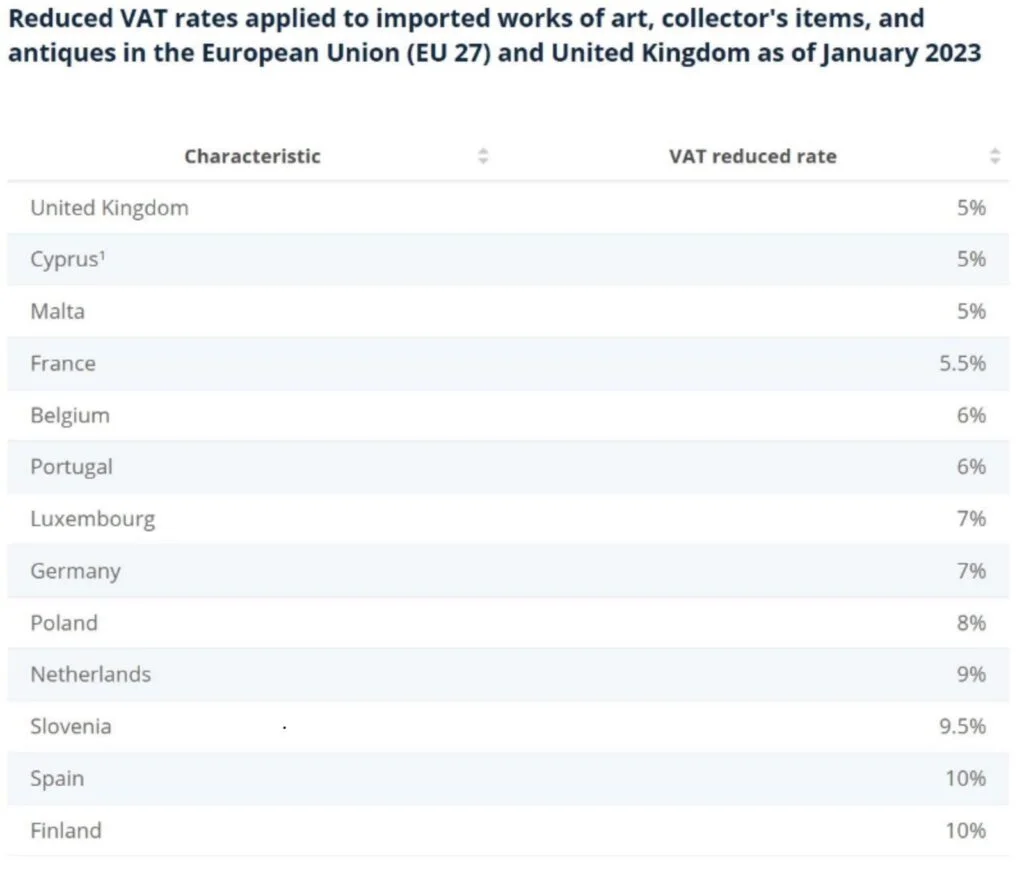Click Portugal in the table
The height and width of the screenshot is (869, 1024).
[71, 467]
